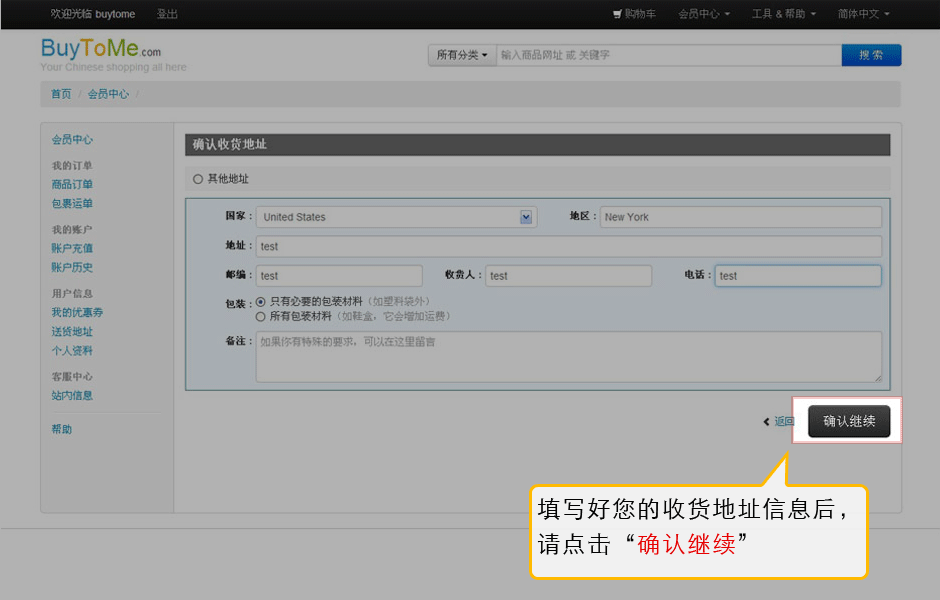The image size is (940, 600).
Task: Go to 账户充值 in sidebar
Action: point(72,248)
